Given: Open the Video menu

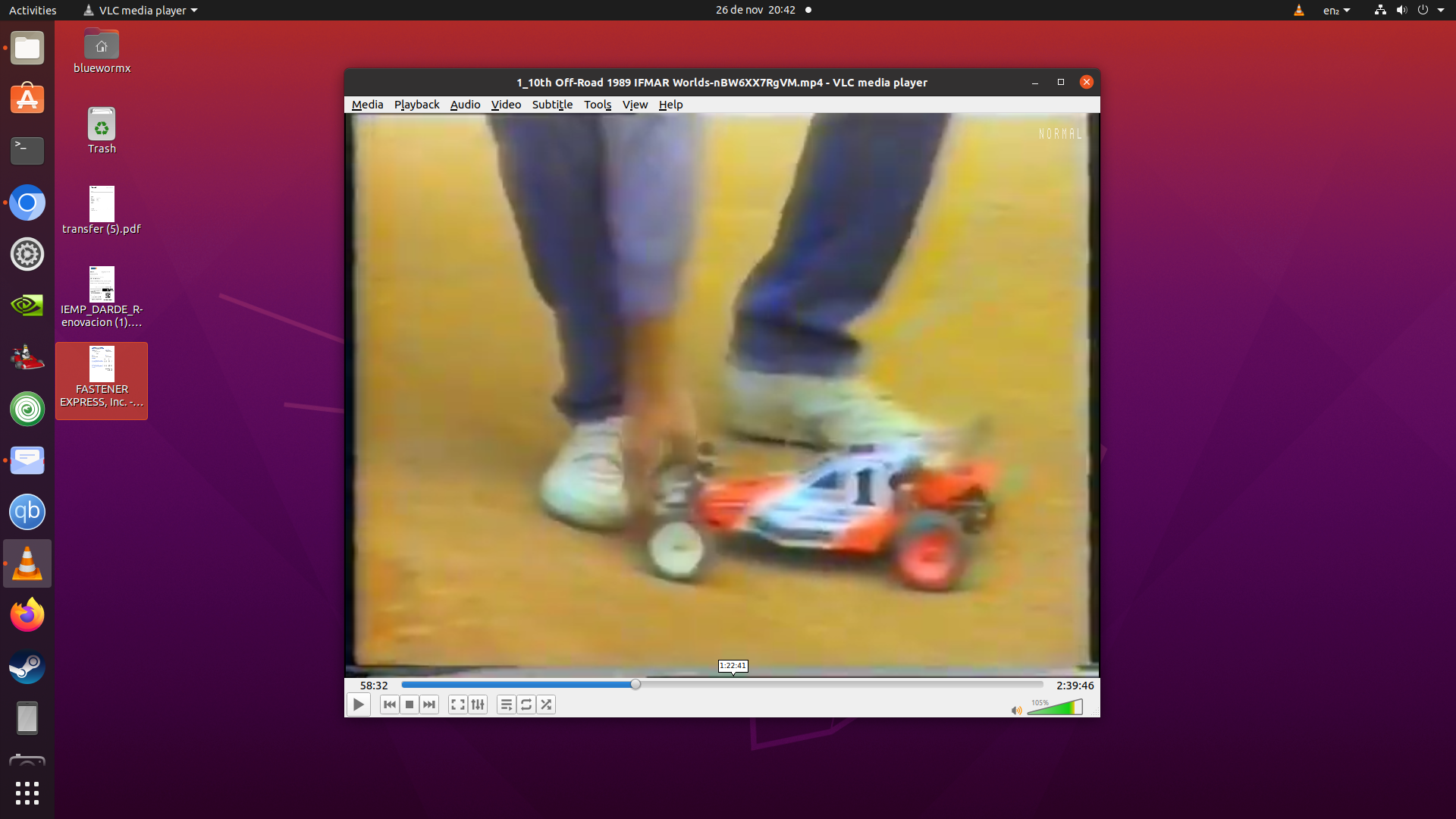Looking at the screenshot, I should click(x=506, y=105).
